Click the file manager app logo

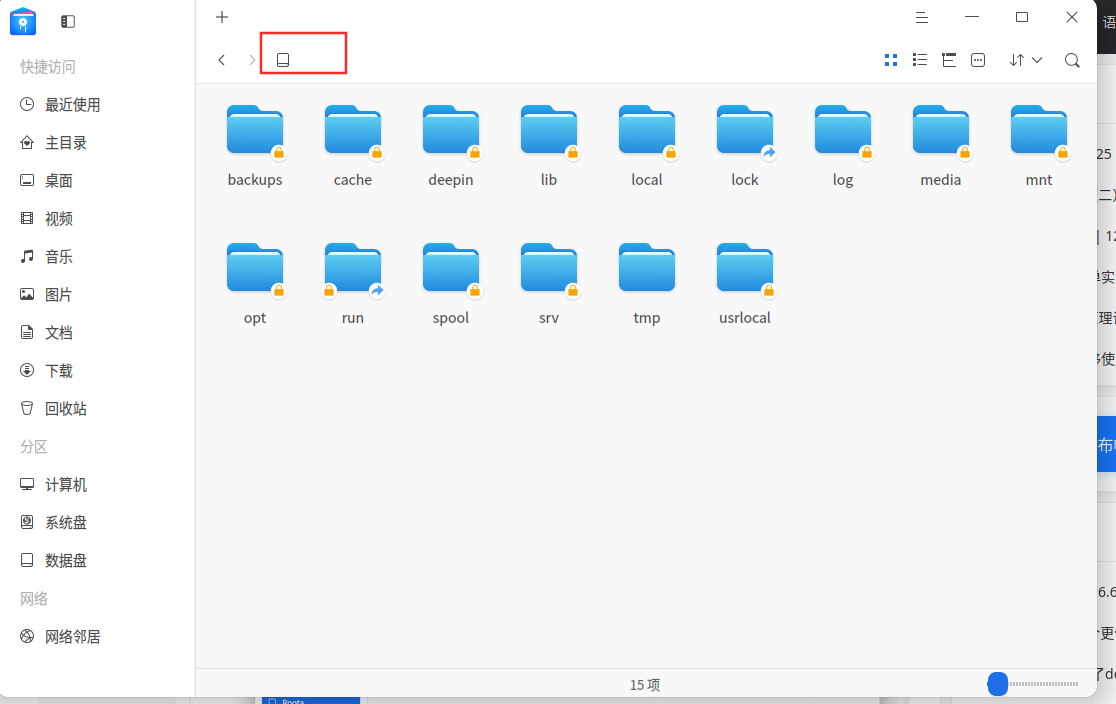(x=23, y=21)
